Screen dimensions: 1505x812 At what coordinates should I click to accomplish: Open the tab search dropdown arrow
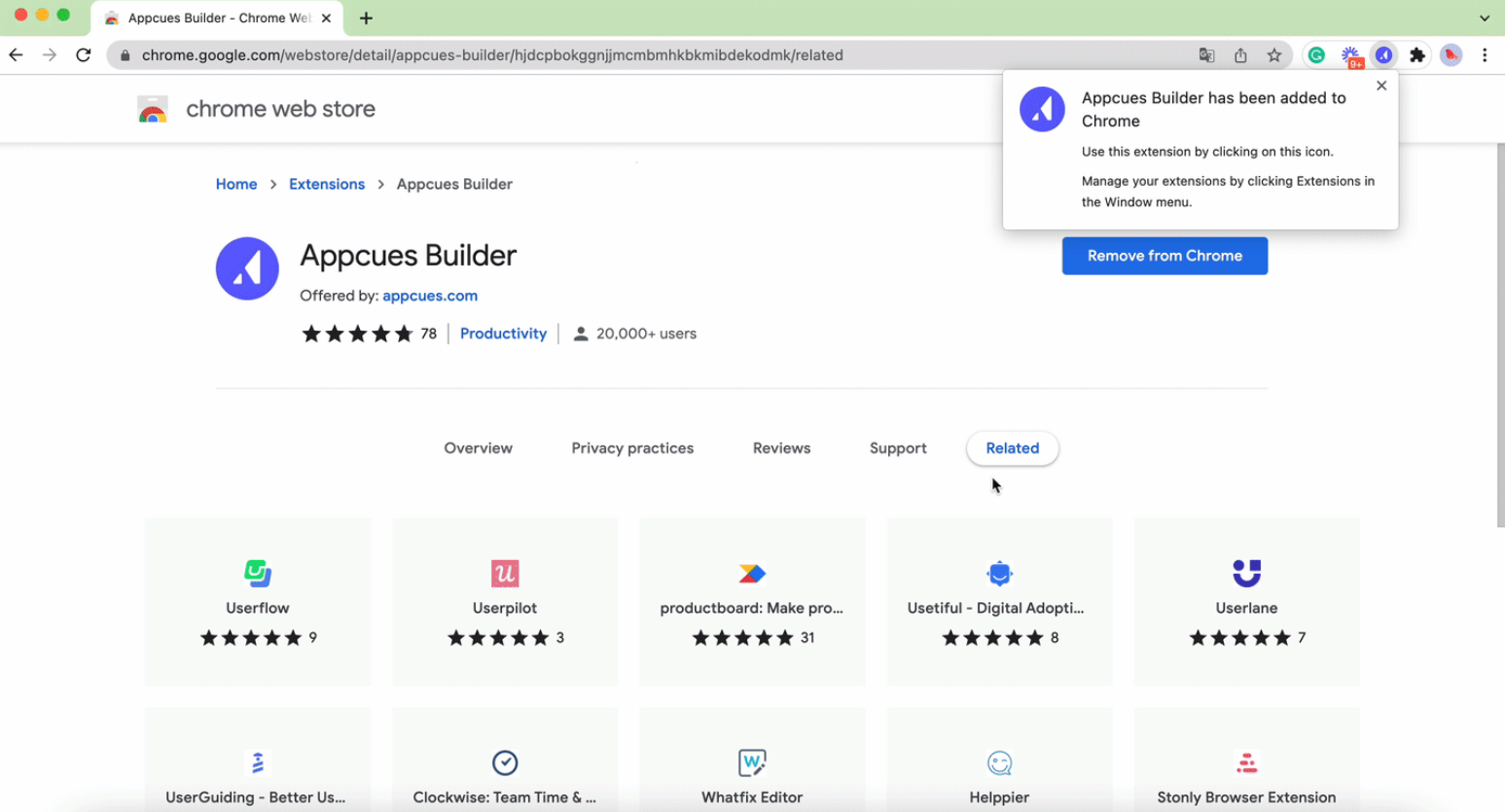[1484, 18]
